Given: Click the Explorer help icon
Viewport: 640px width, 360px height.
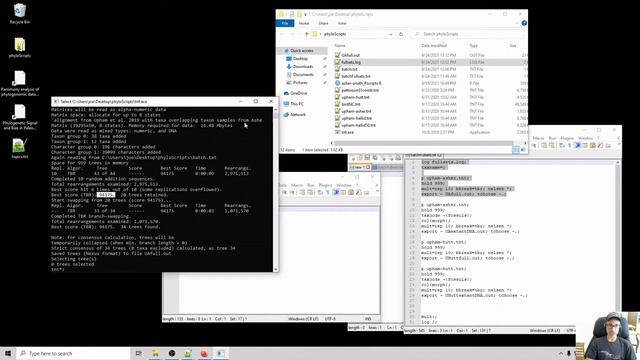Looking at the screenshot, I should coord(524,23).
